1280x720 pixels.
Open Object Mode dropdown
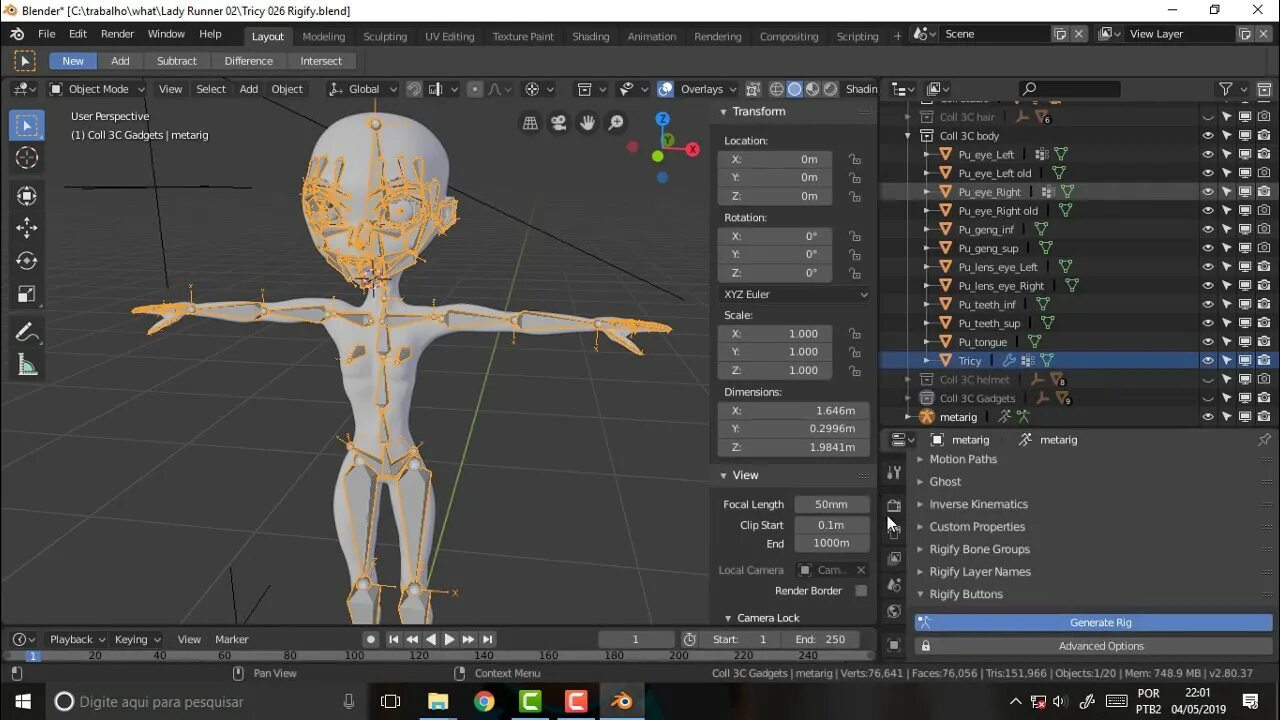[98, 89]
